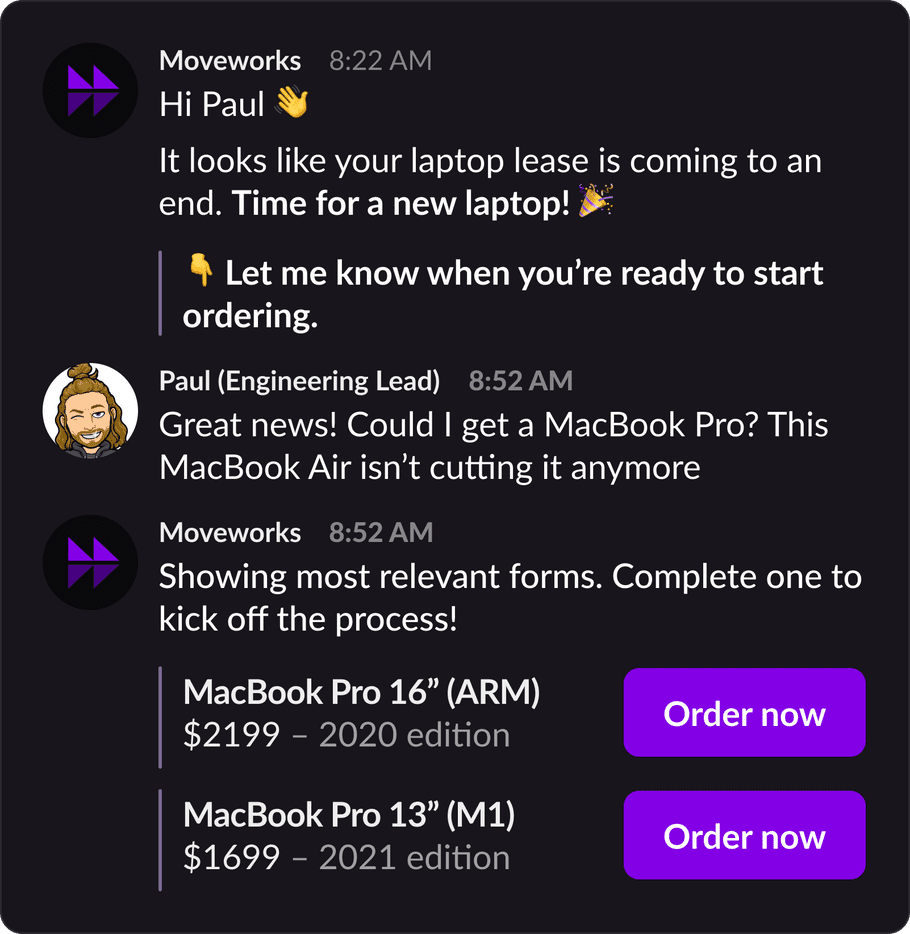The height and width of the screenshot is (934, 910).
Task: Click the pointing-down hand emoji
Action: tap(201, 270)
